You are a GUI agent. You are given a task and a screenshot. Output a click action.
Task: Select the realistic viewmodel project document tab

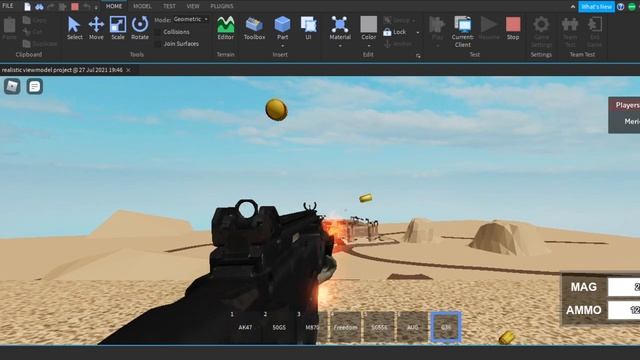tap(62, 70)
